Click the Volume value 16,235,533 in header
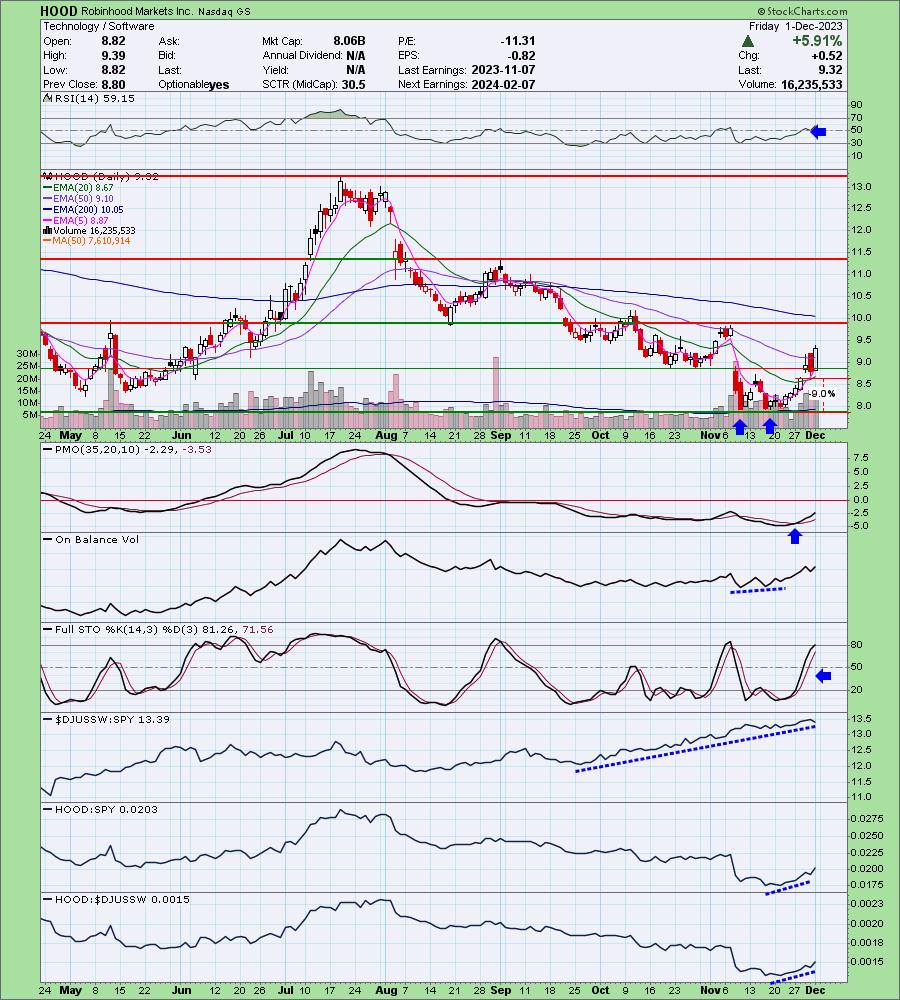Image resolution: width=900 pixels, height=1000 pixels. (811, 84)
